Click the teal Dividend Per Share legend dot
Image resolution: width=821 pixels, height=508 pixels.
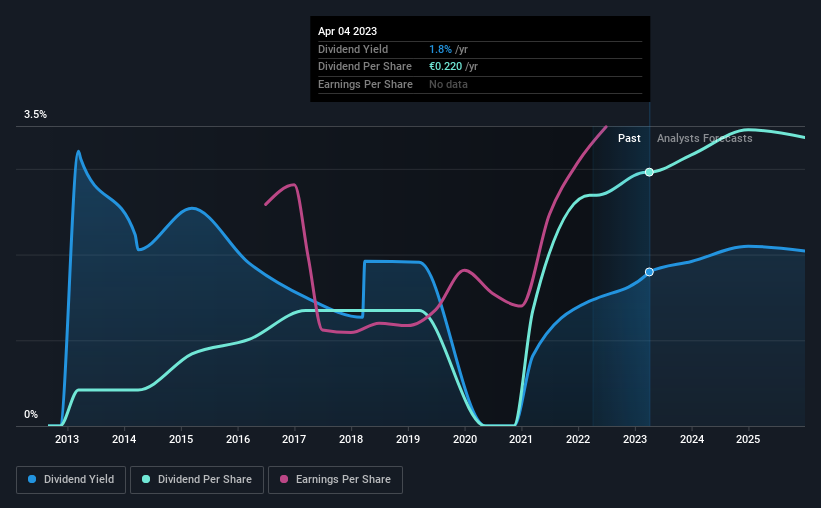[146, 479]
